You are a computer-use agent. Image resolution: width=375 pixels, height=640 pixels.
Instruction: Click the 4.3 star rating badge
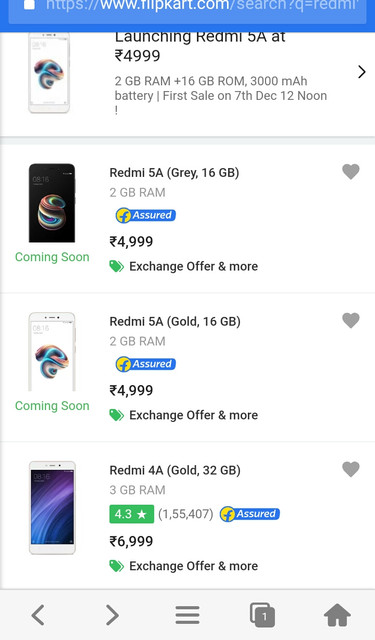click(x=131, y=514)
